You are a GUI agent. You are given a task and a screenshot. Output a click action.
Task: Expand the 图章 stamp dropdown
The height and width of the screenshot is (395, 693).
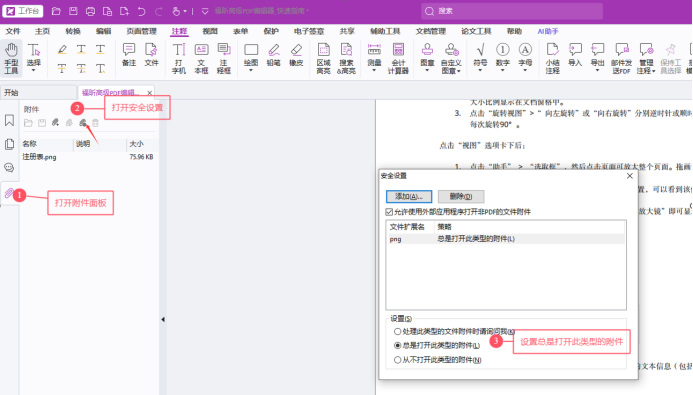pyautogui.click(x=427, y=70)
